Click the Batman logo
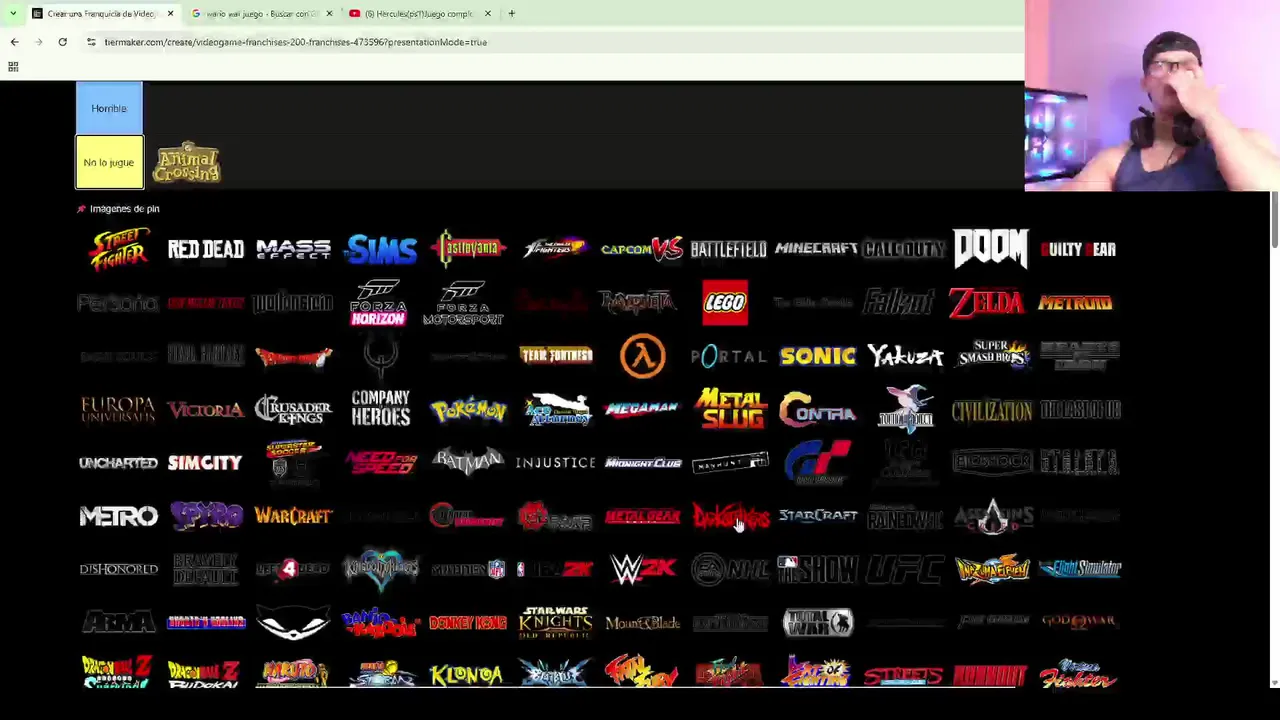Screen dimensions: 1280x720 pos(468,461)
